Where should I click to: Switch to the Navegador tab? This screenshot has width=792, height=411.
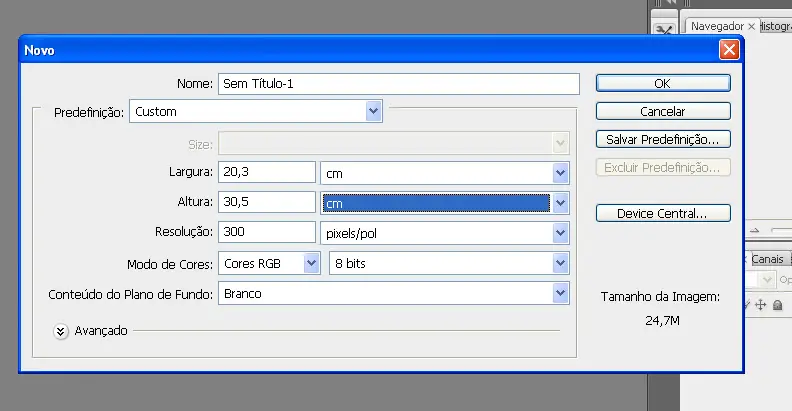(x=717, y=26)
